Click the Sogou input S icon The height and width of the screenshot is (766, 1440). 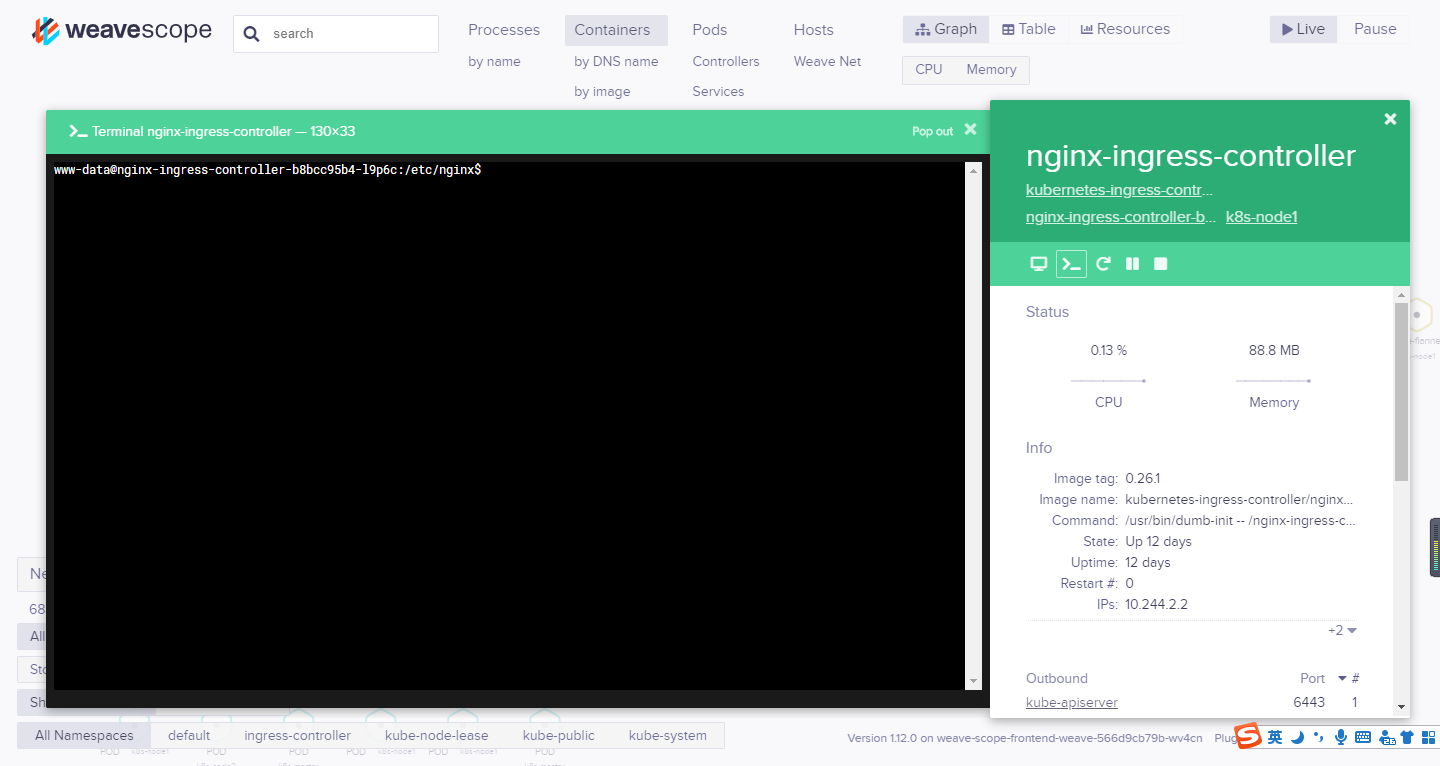click(x=1248, y=736)
